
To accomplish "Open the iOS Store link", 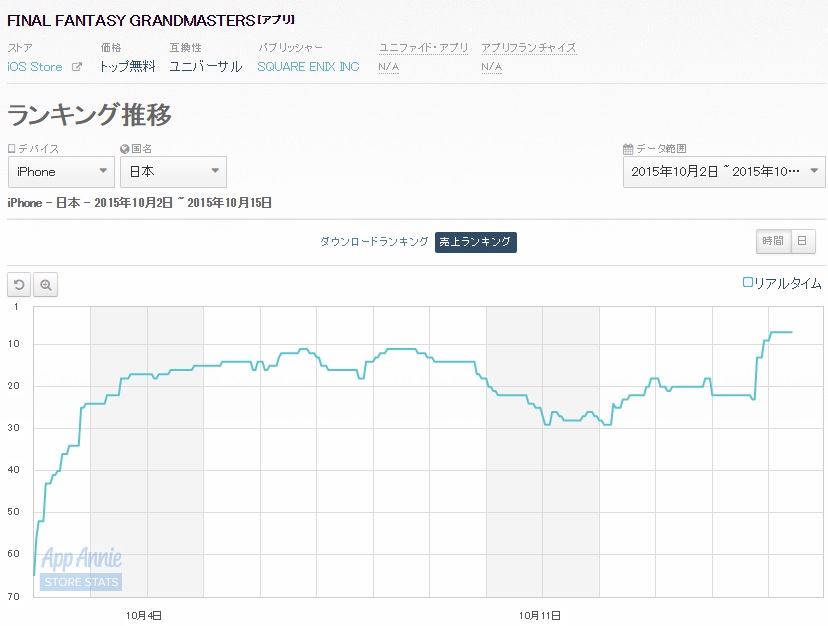I will [x=35, y=67].
